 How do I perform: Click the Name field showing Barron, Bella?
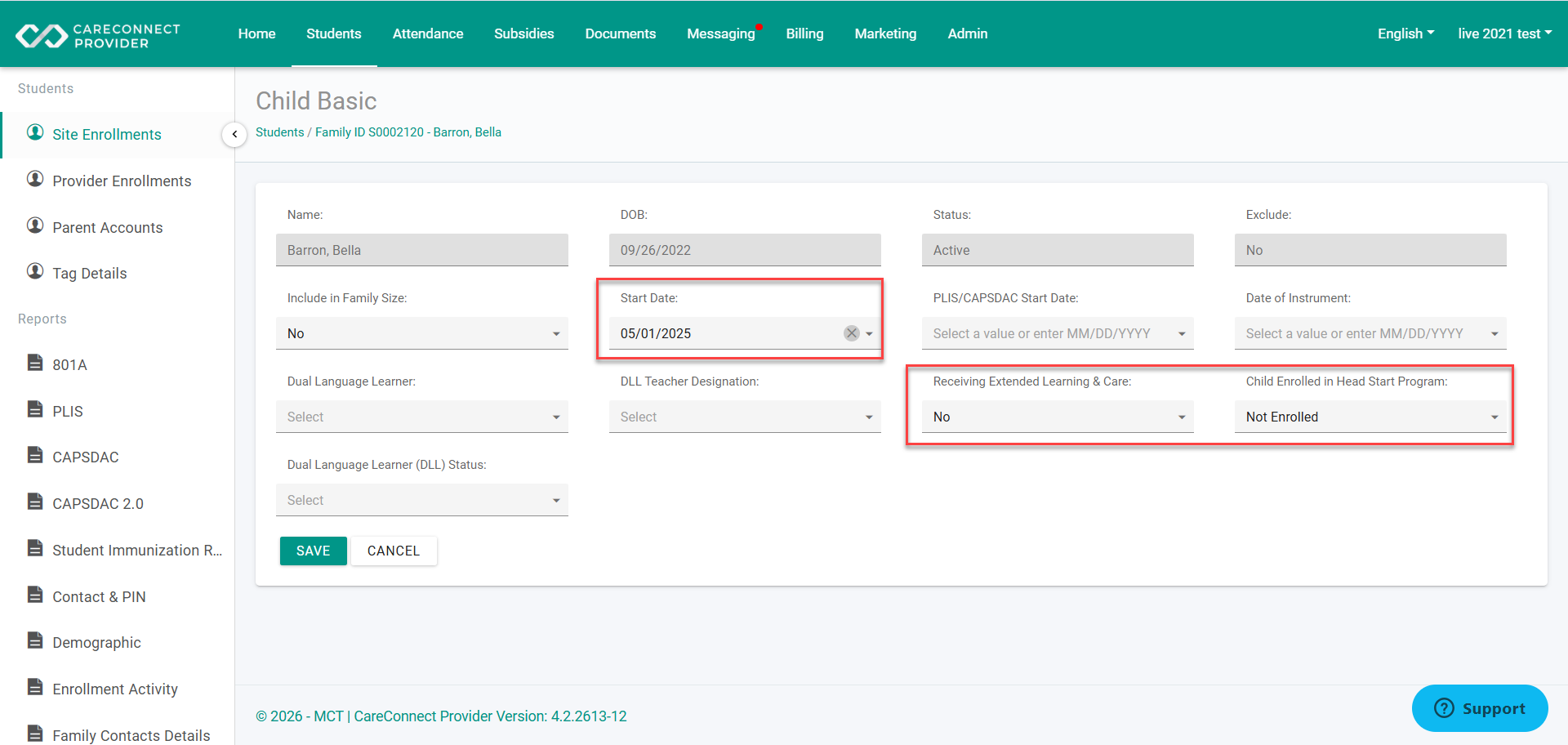(x=422, y=250)
